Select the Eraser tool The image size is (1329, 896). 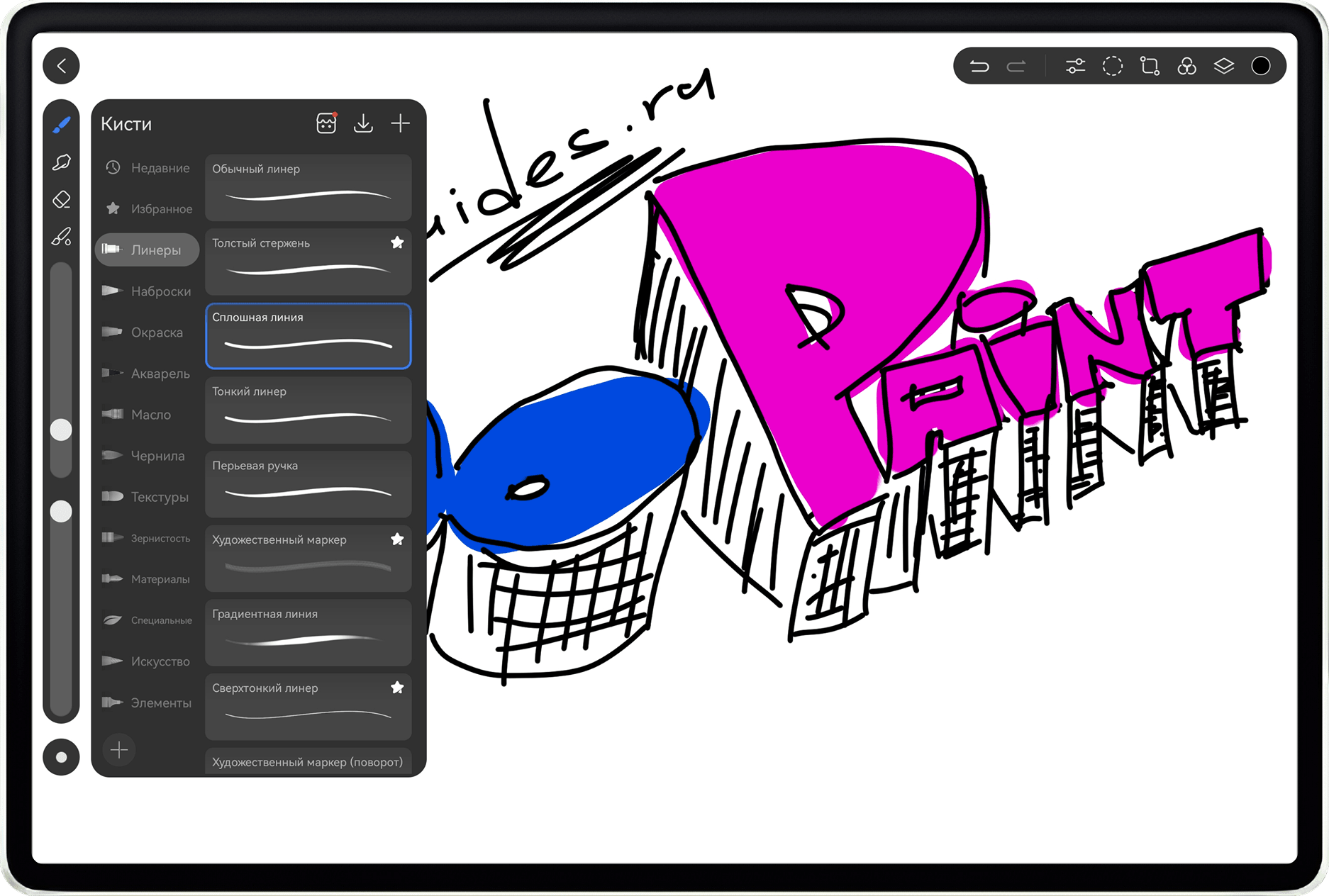pos(62,199)
